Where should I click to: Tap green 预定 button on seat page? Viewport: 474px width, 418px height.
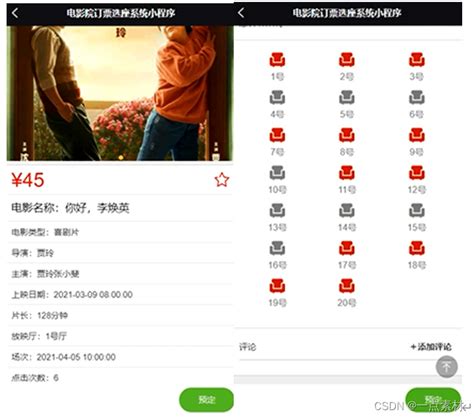click(433, 400)
